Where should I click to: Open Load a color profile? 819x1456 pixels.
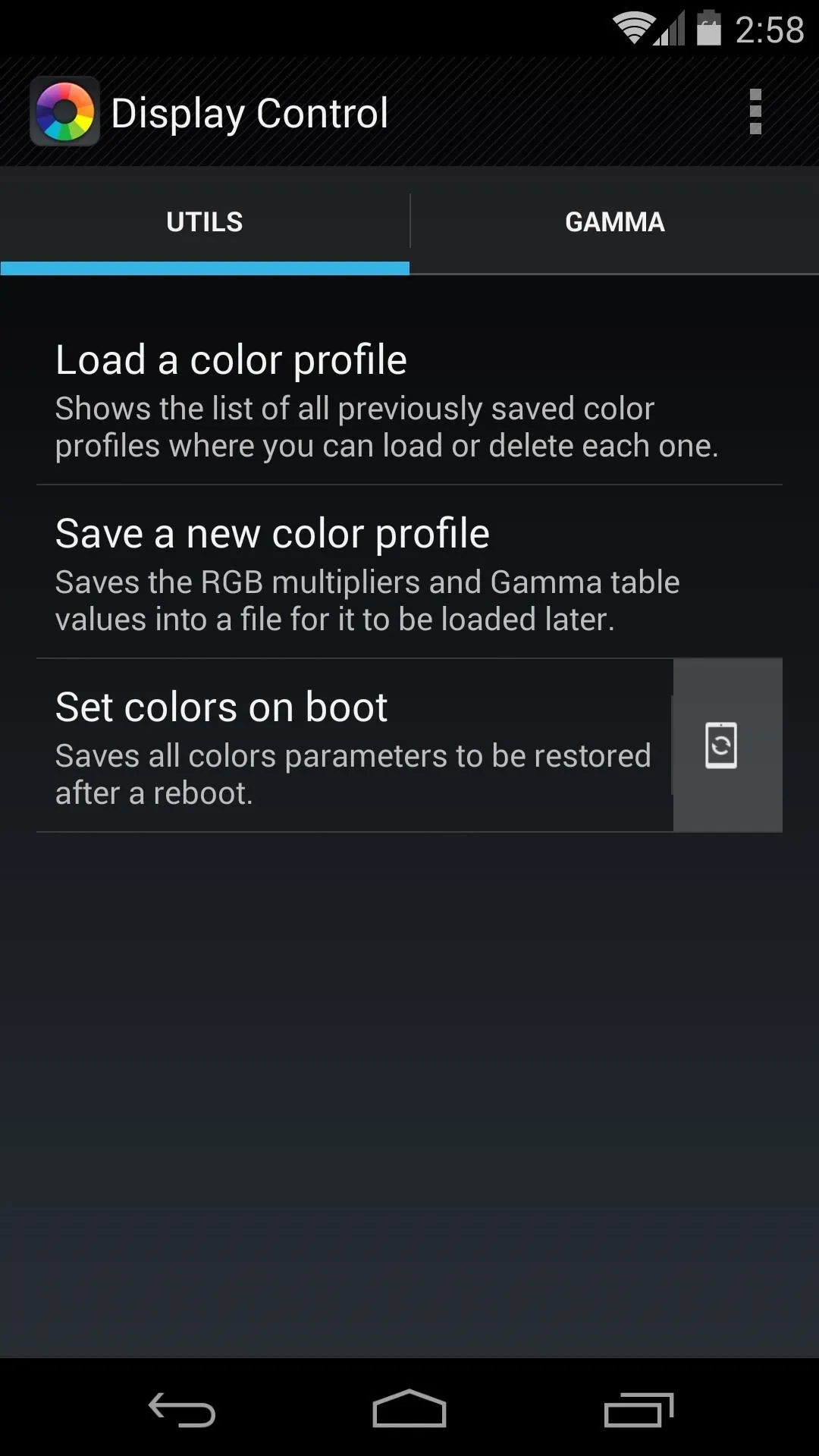coord(409,399)
